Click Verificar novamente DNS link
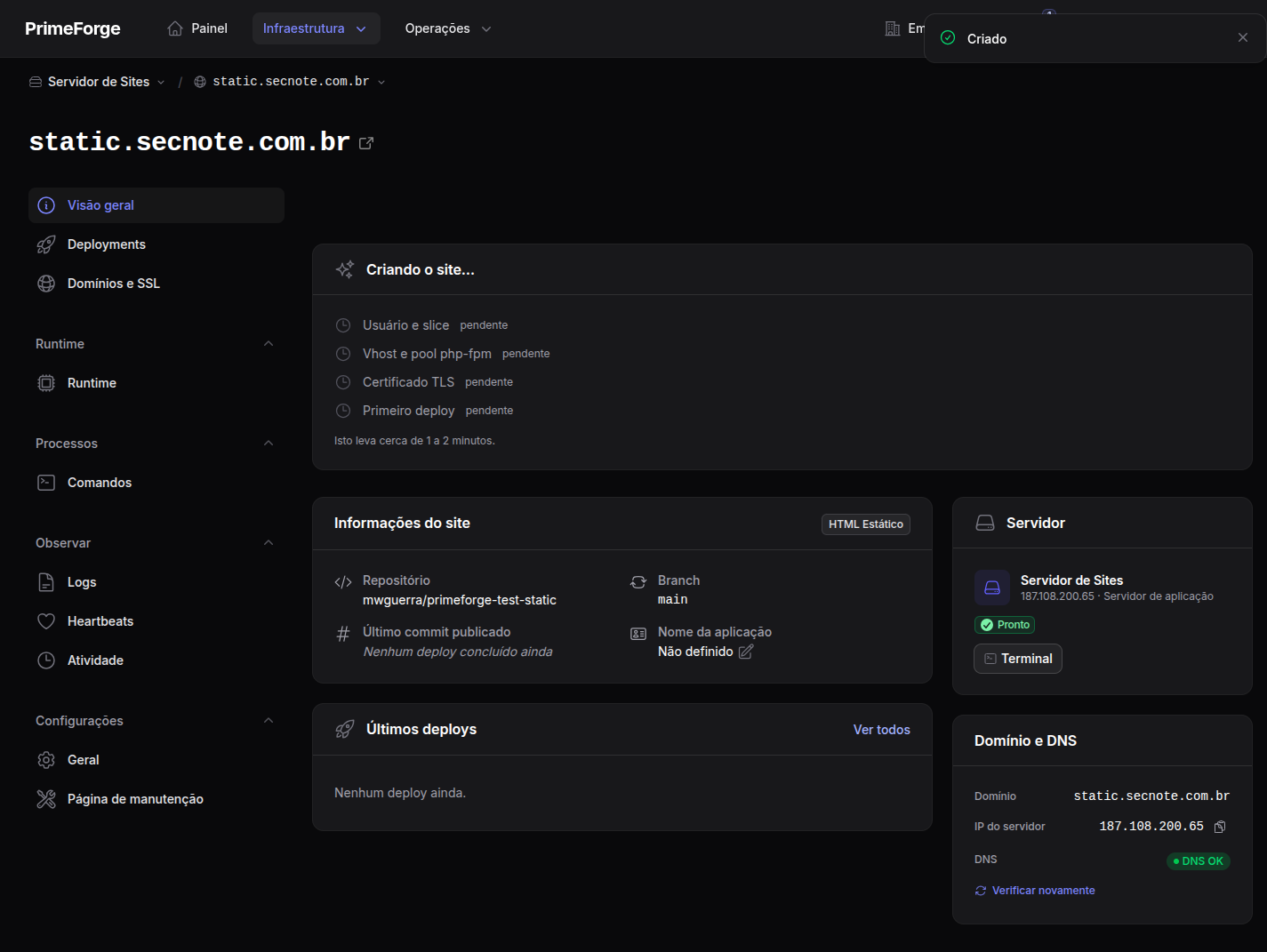Viewport: 1267px width, 952px height. pyautogui.click(x=1035, y=891)
